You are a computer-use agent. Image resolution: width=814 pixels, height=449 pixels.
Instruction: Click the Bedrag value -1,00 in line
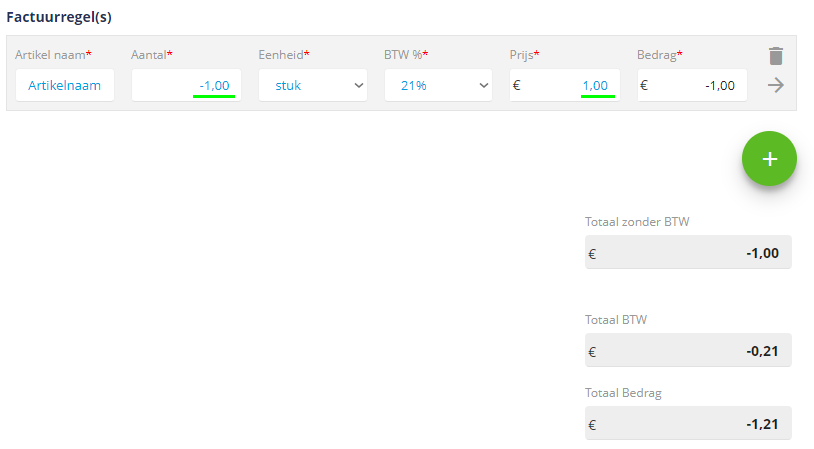pos(720,86)
